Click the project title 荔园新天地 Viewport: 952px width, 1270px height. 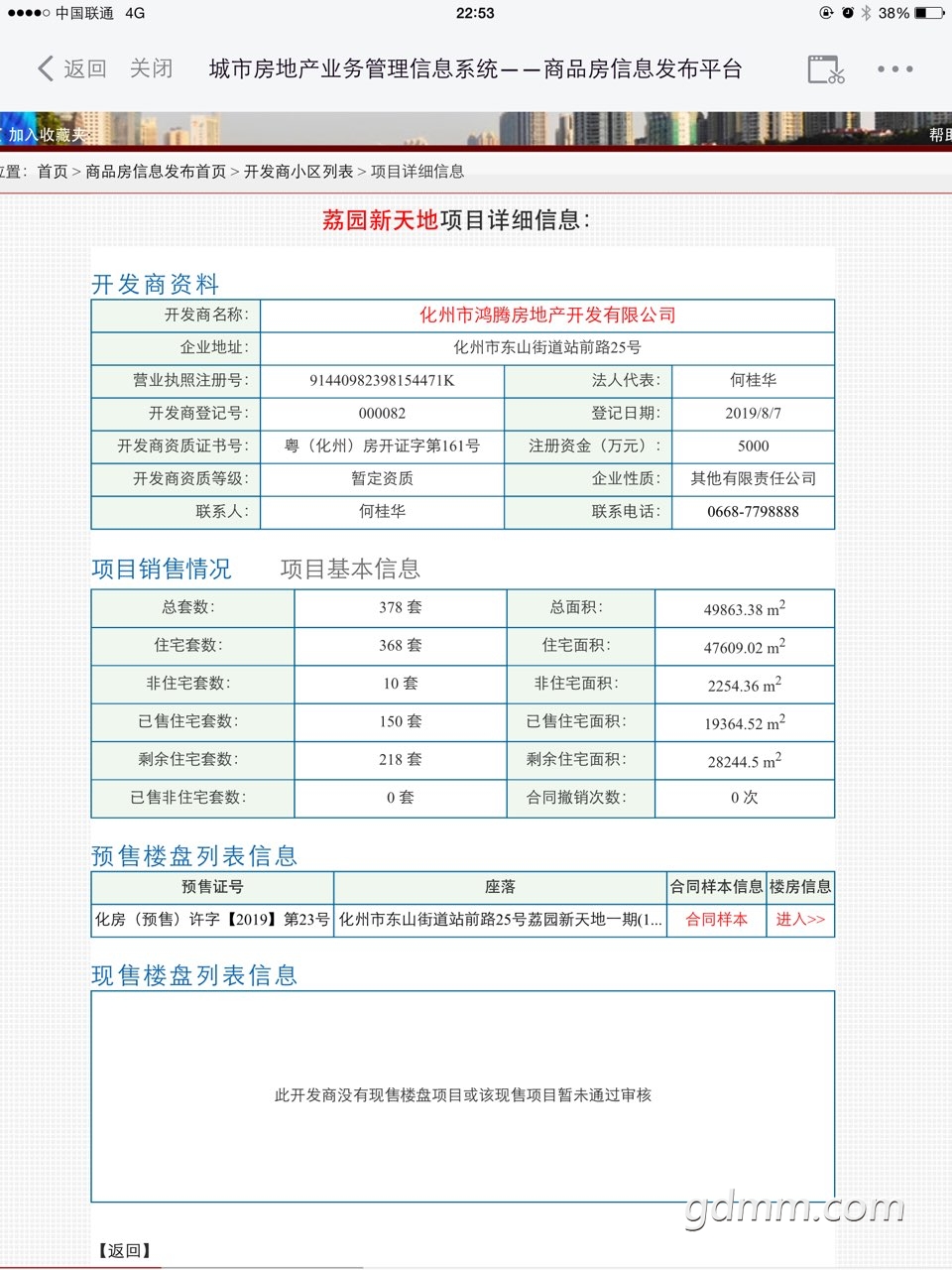coord(380,220)
